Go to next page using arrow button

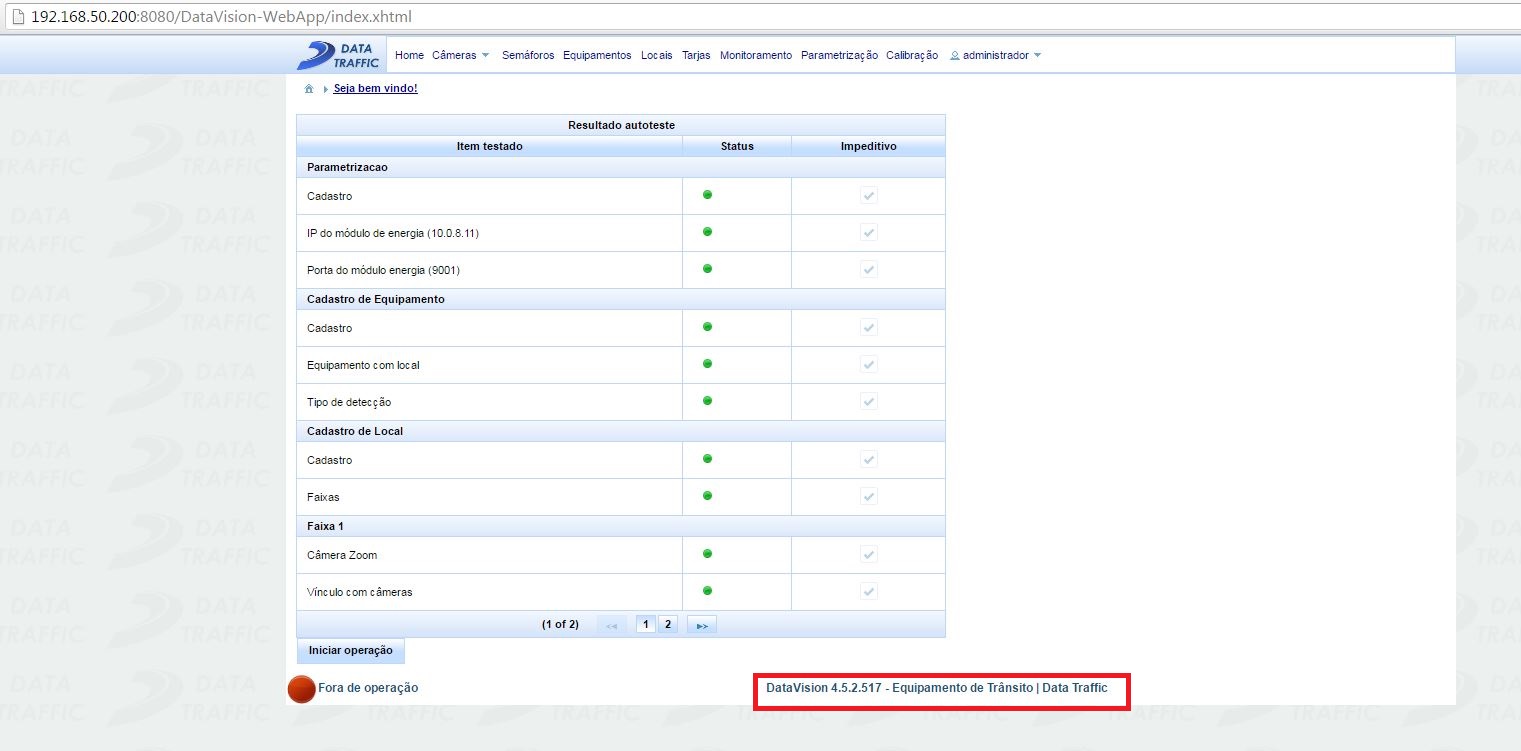coord(702,625)
